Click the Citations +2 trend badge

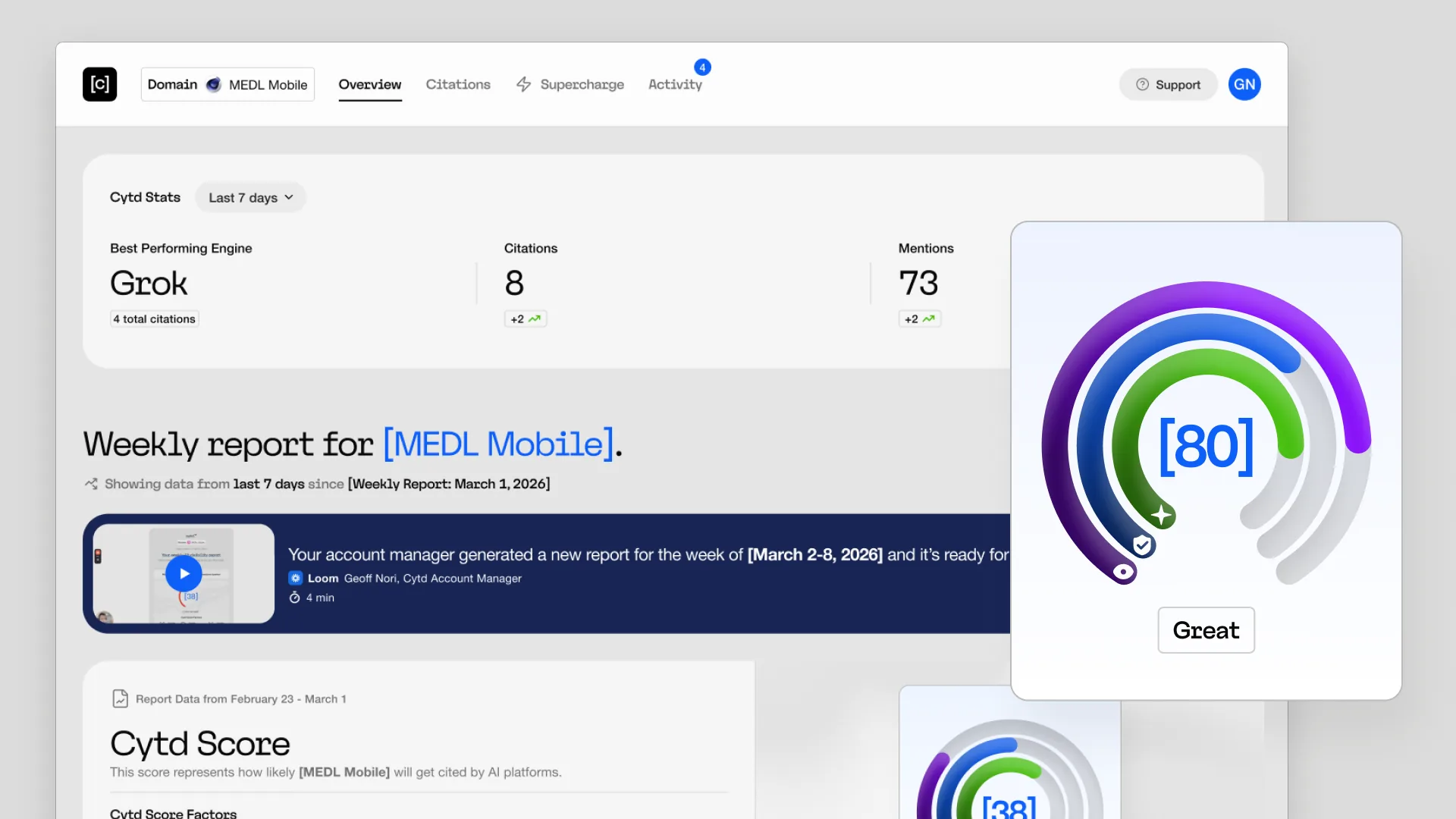526,318
